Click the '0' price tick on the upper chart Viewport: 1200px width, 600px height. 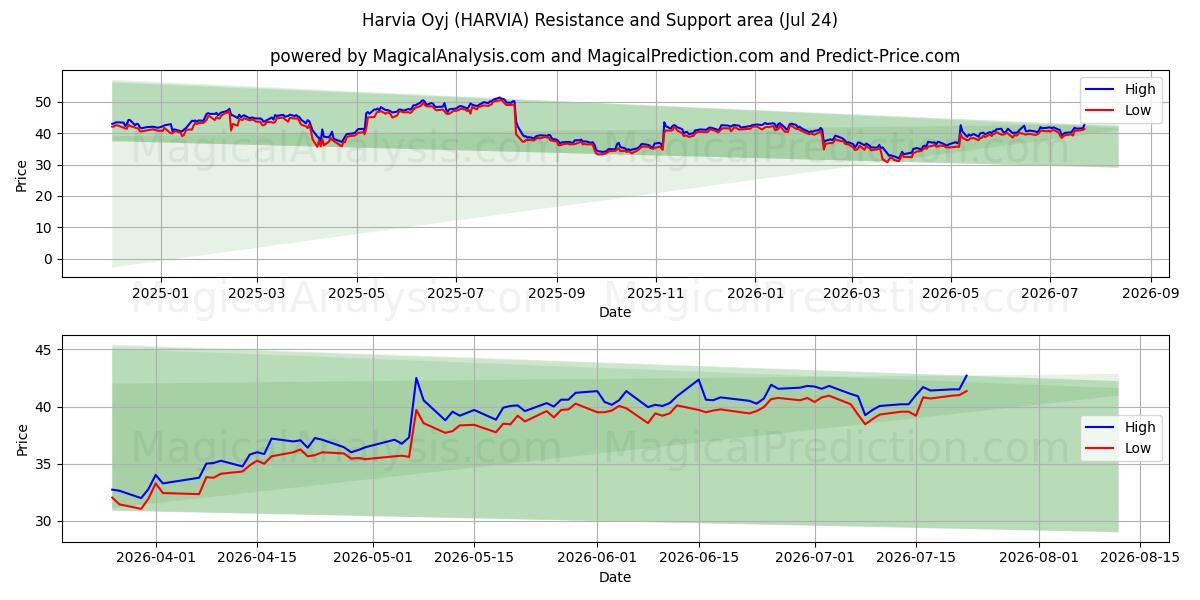pos(50,259)
